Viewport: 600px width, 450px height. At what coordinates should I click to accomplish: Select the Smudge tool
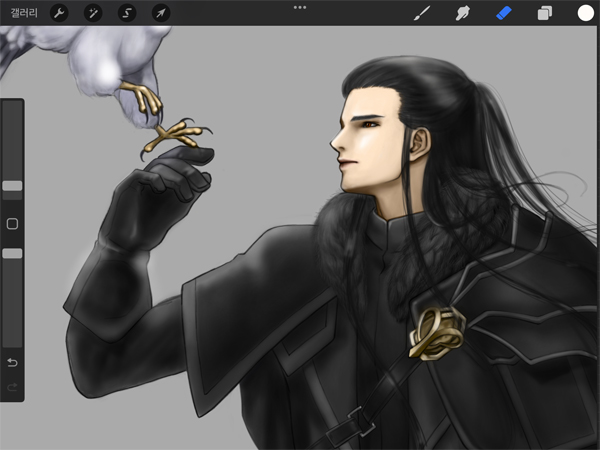[463, 13]
